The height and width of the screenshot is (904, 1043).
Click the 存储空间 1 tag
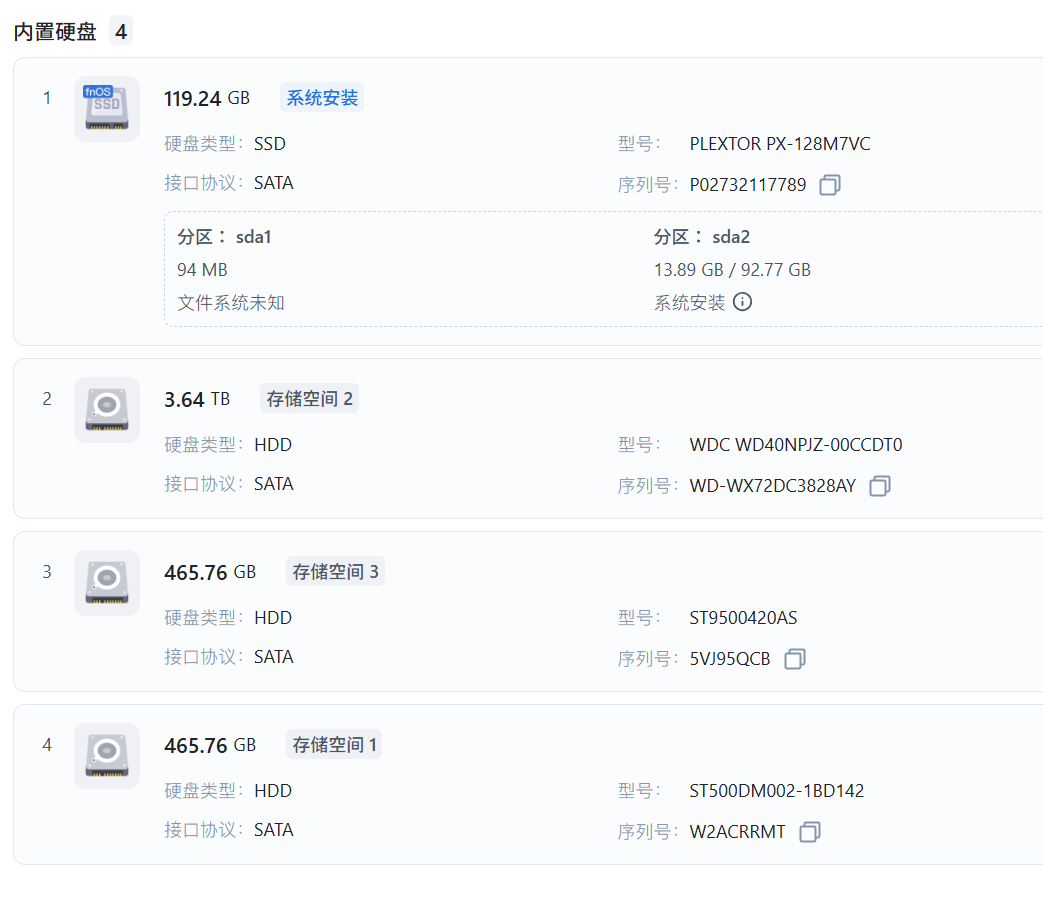point(334,744)
